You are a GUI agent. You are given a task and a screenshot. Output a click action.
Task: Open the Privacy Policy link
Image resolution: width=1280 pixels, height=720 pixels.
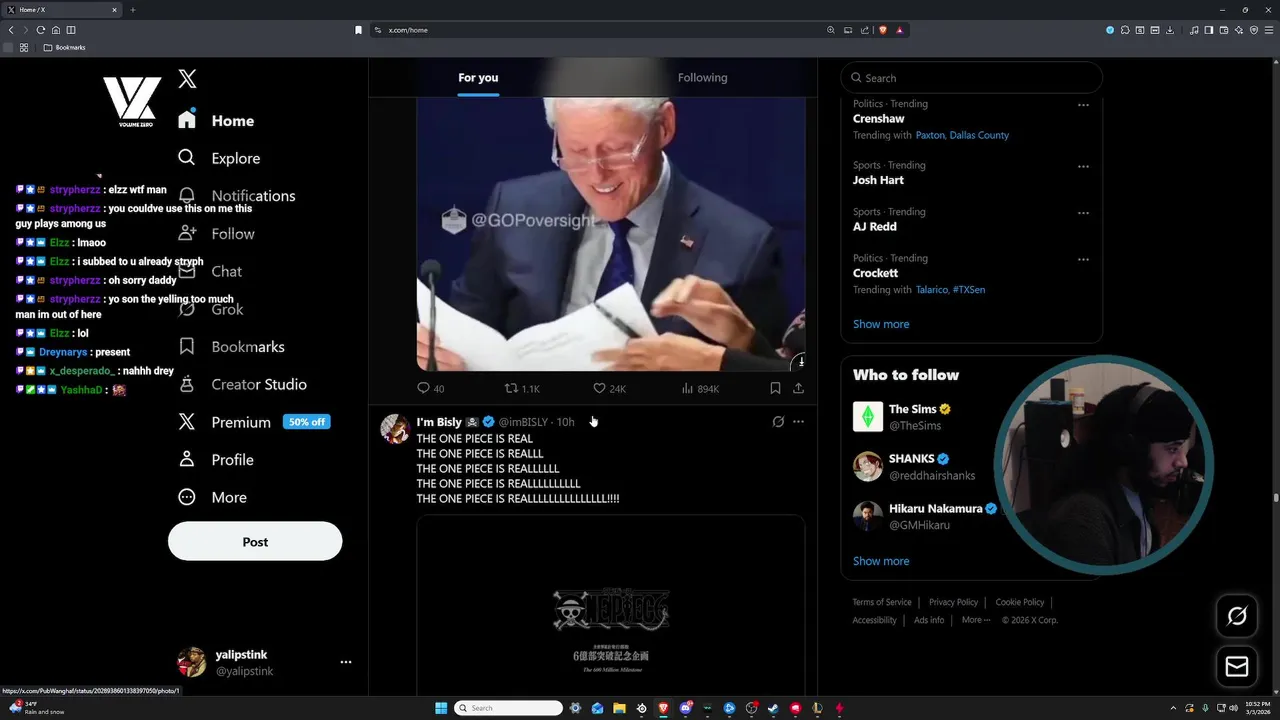pyautogui.click(x=953, y=602)
